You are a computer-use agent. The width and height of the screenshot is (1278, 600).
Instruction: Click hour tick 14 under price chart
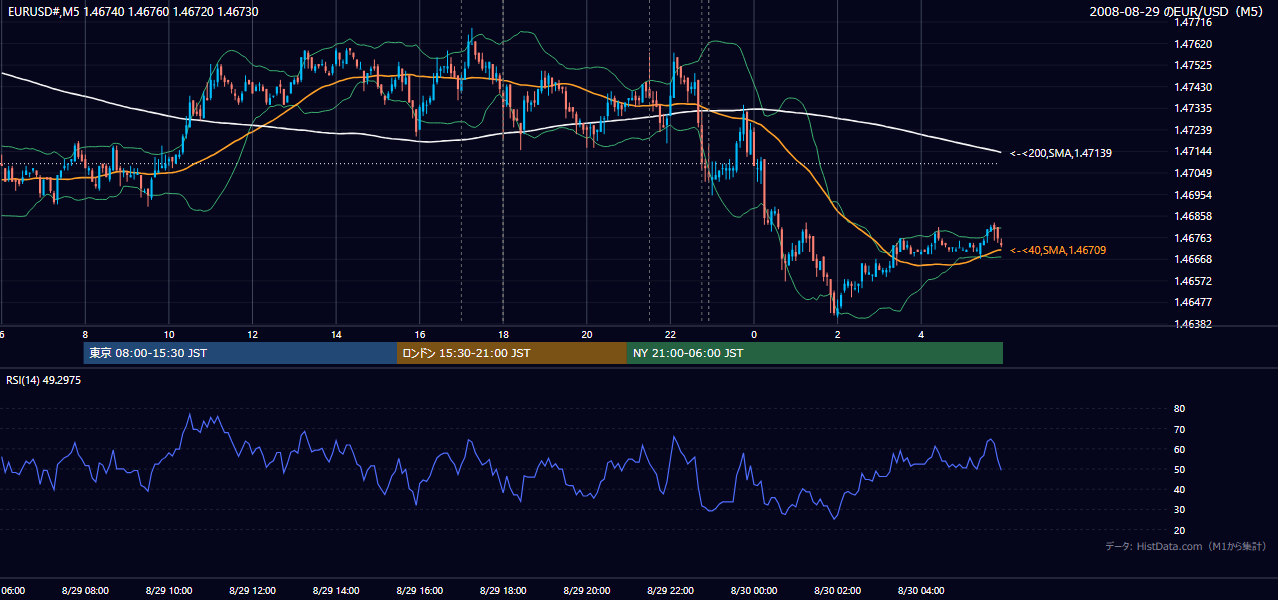(x=336, y=334)
